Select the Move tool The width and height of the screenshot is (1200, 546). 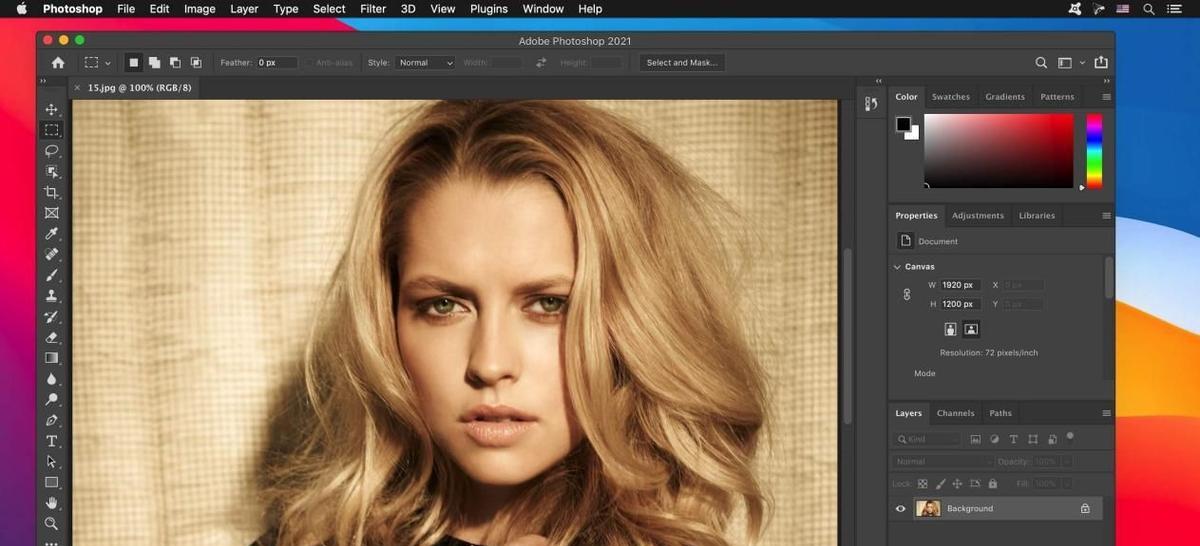pyautogui.click(x=52, y=109)
